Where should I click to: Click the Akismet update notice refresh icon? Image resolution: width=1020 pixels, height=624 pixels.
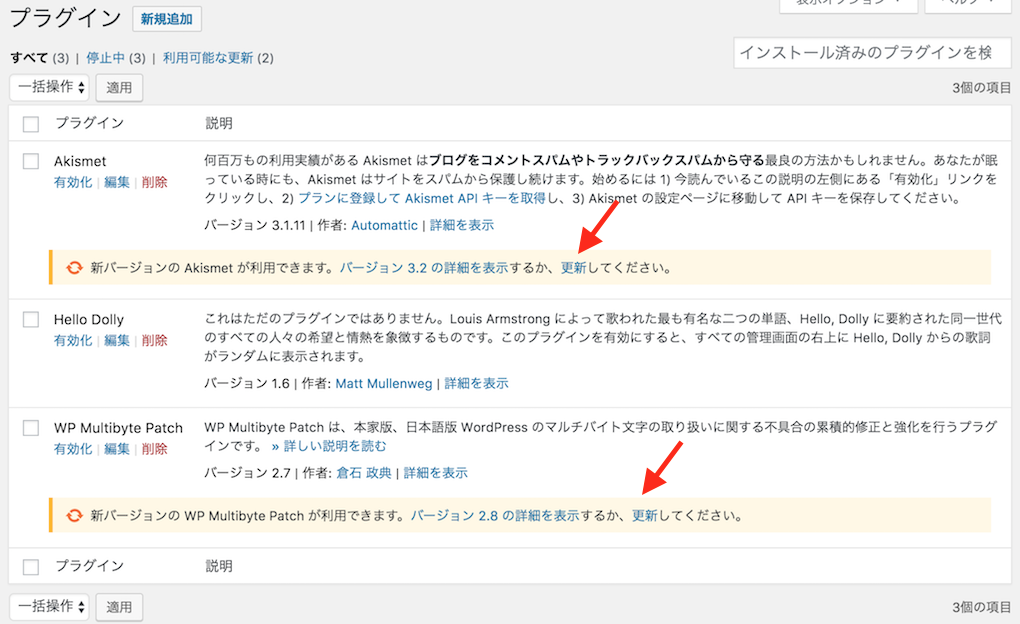74,268
